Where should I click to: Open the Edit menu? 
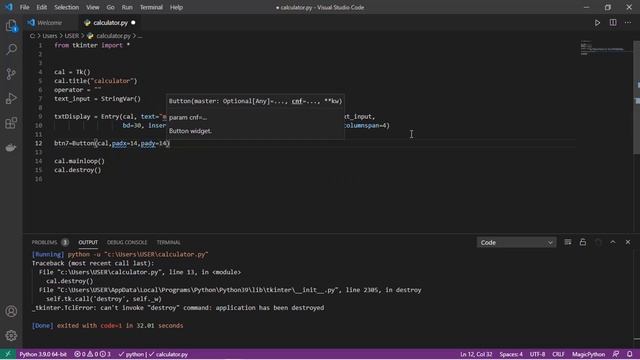[x=42, y=7]
